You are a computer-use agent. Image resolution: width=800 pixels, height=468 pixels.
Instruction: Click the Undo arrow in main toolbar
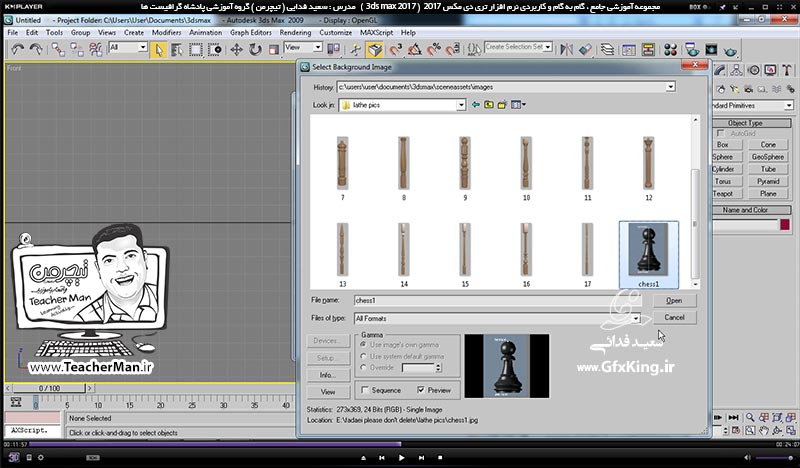(18, 50)
